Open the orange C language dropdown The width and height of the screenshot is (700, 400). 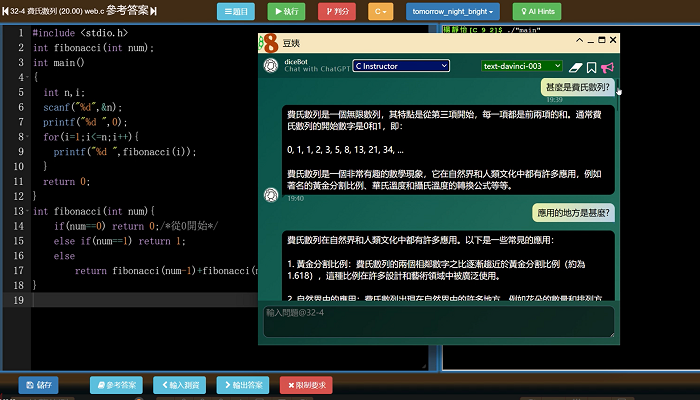point(380,12)
